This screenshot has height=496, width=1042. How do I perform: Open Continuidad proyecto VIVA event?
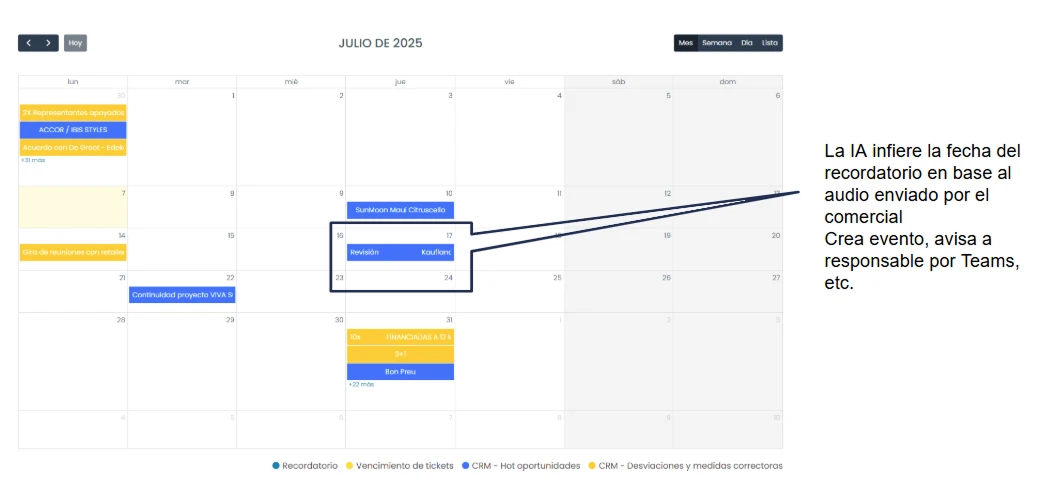[182, 294]
